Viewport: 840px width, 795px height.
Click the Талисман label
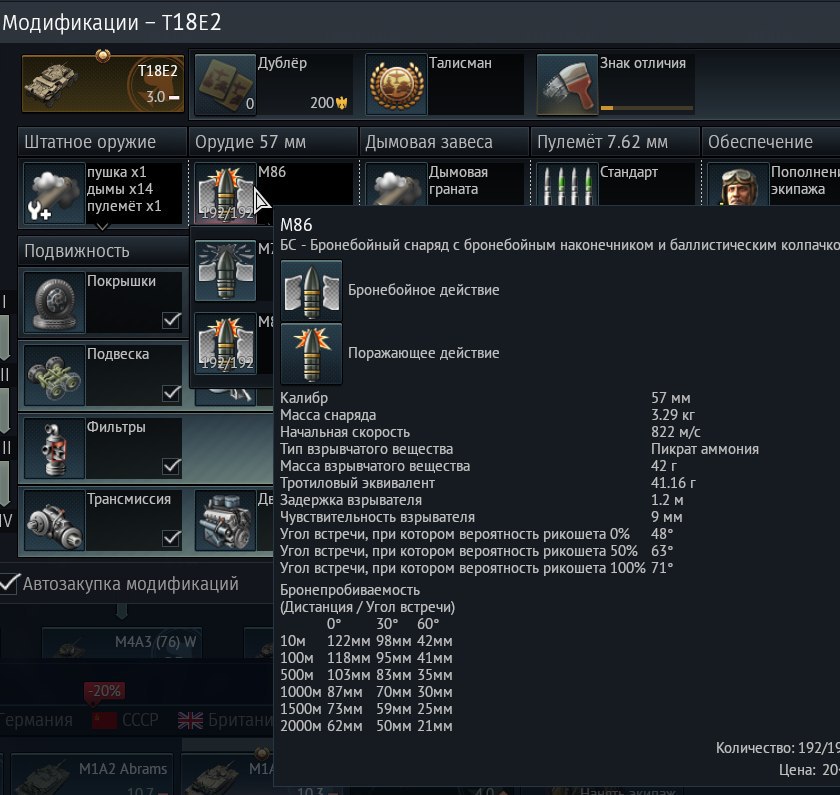(460, 63)
